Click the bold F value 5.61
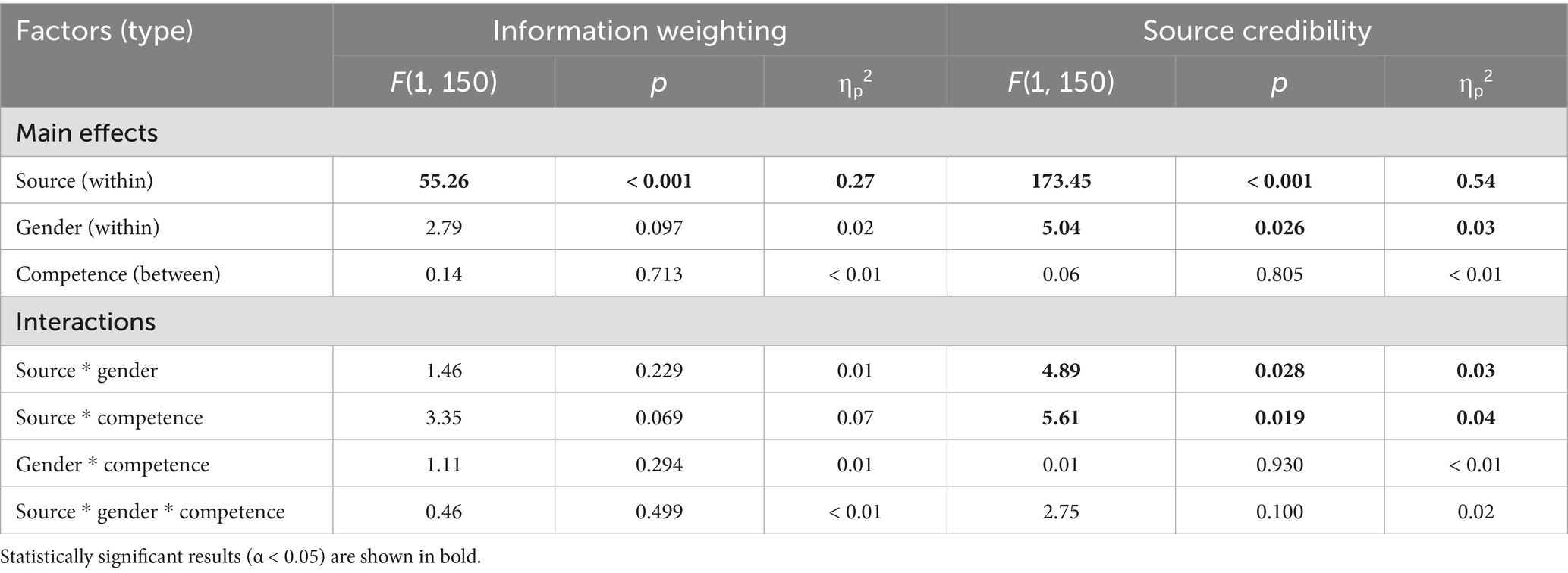 click(x=1061, y=418)
